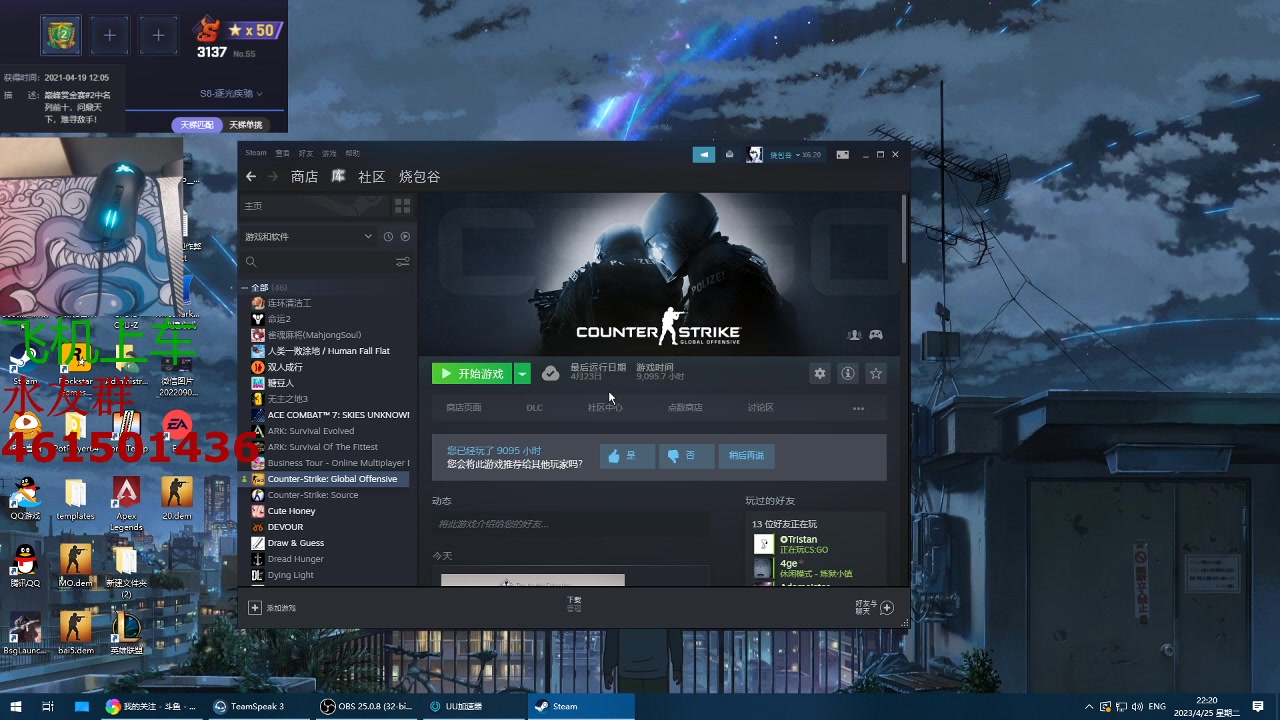1280x720 pixels.
Task: Decline recommending with thumbs-down 否
Action: pyautogui.click(x=686, y=456)
